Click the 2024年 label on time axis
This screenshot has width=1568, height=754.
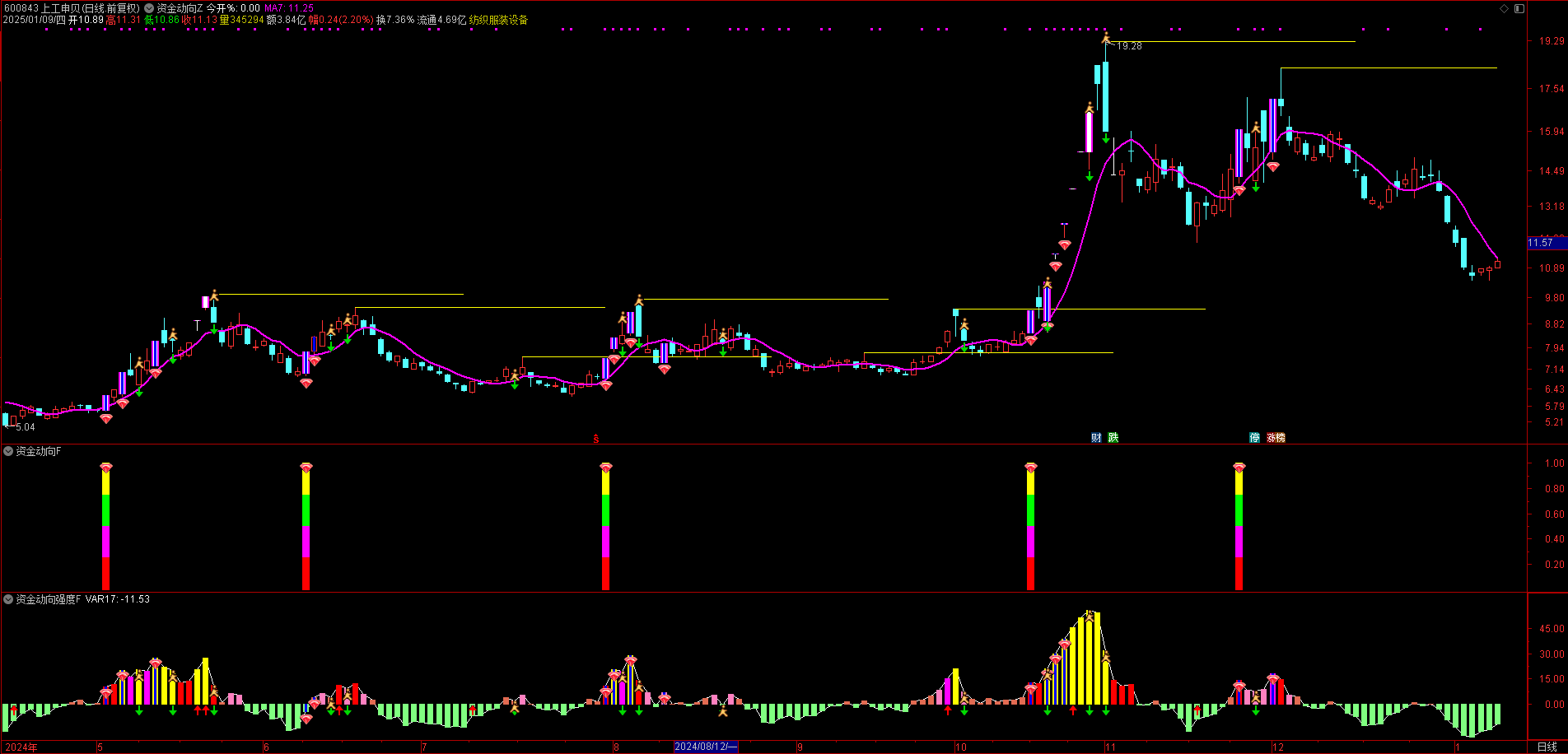coord(21,747)
